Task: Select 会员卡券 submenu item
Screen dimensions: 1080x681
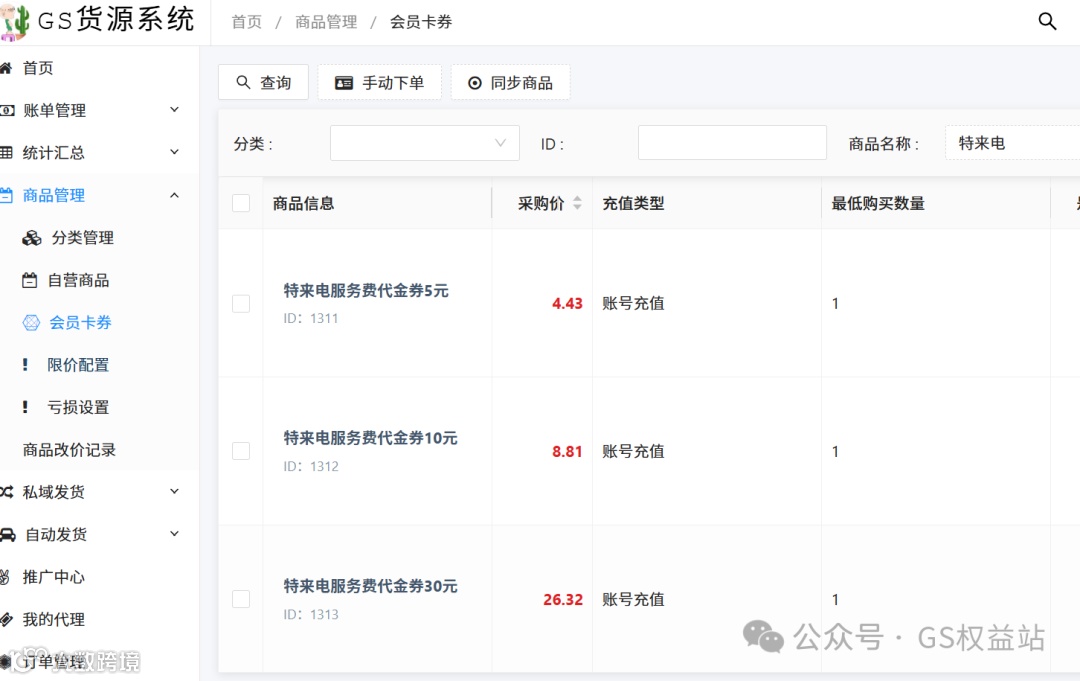Action: pos(81,322)
